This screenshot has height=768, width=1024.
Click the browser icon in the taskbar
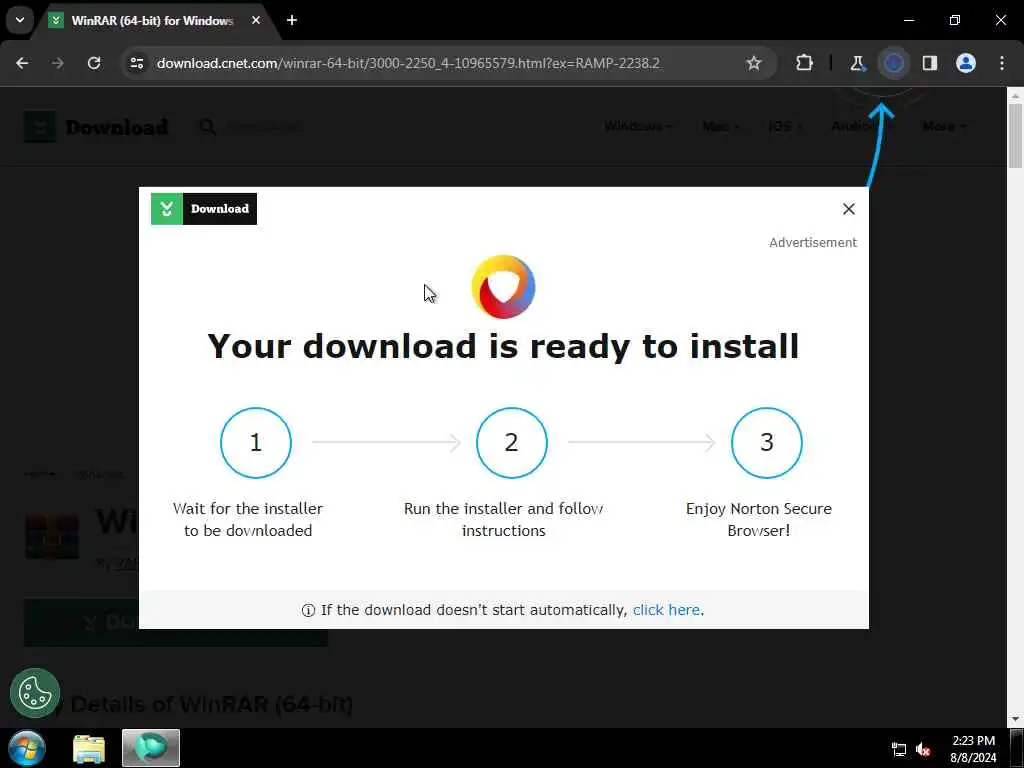click(151, 748)
